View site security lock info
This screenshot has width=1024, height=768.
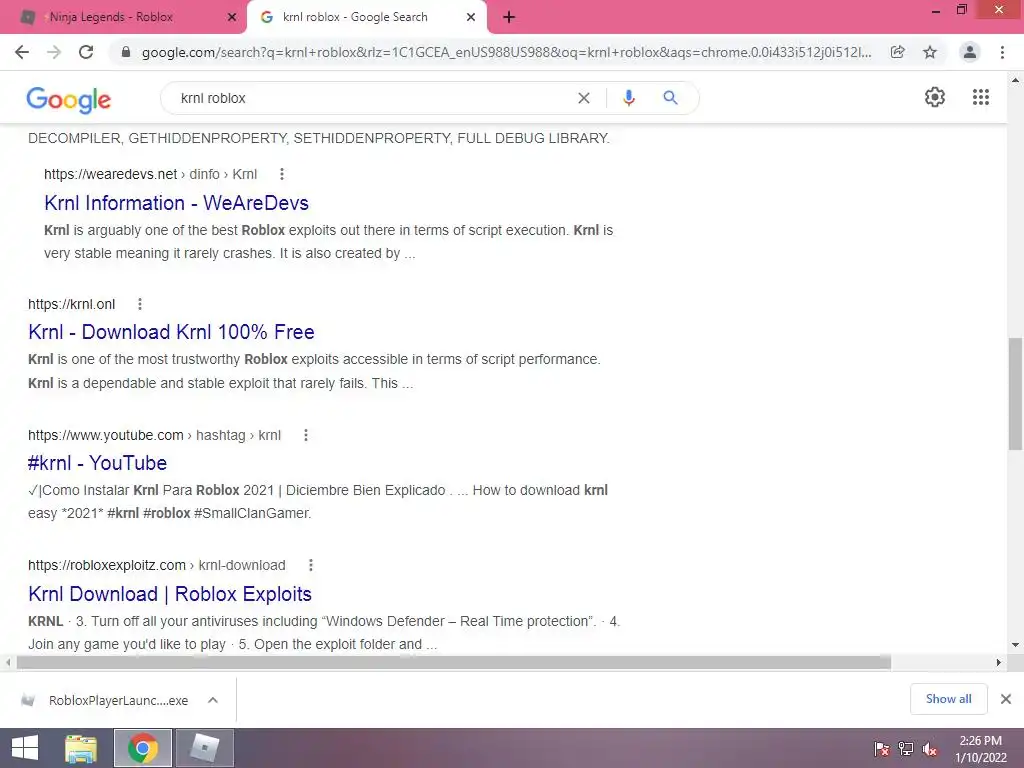(126, 52)
